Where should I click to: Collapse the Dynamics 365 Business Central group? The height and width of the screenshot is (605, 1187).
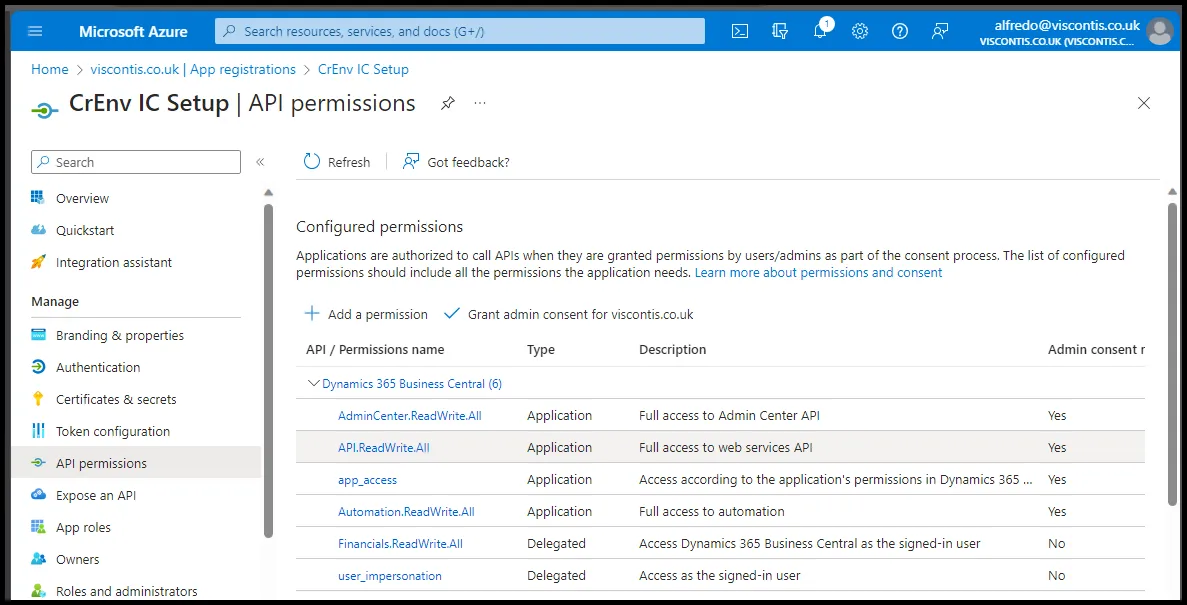point(313,383)
